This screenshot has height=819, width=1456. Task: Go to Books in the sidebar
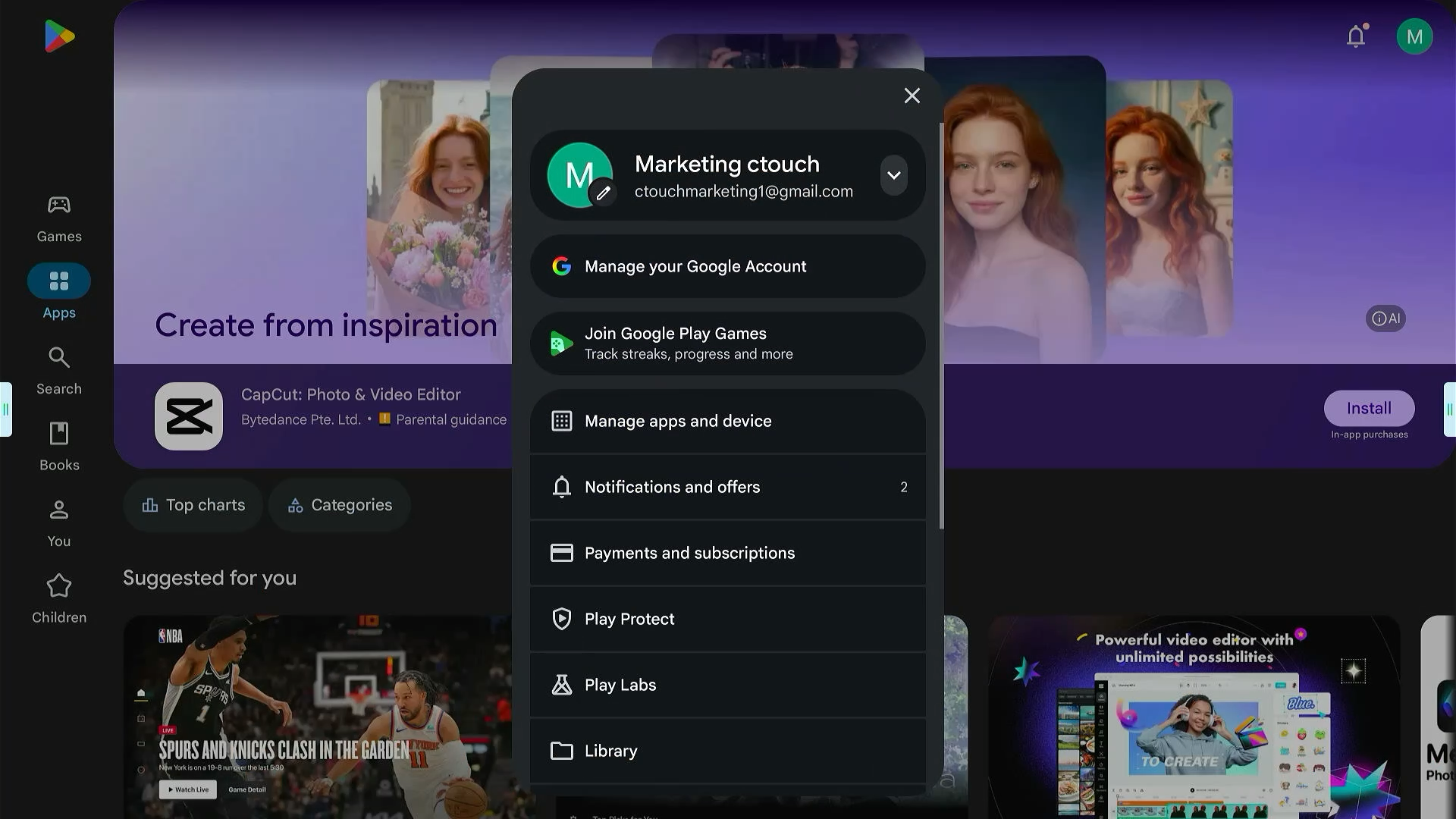point(59,447)
